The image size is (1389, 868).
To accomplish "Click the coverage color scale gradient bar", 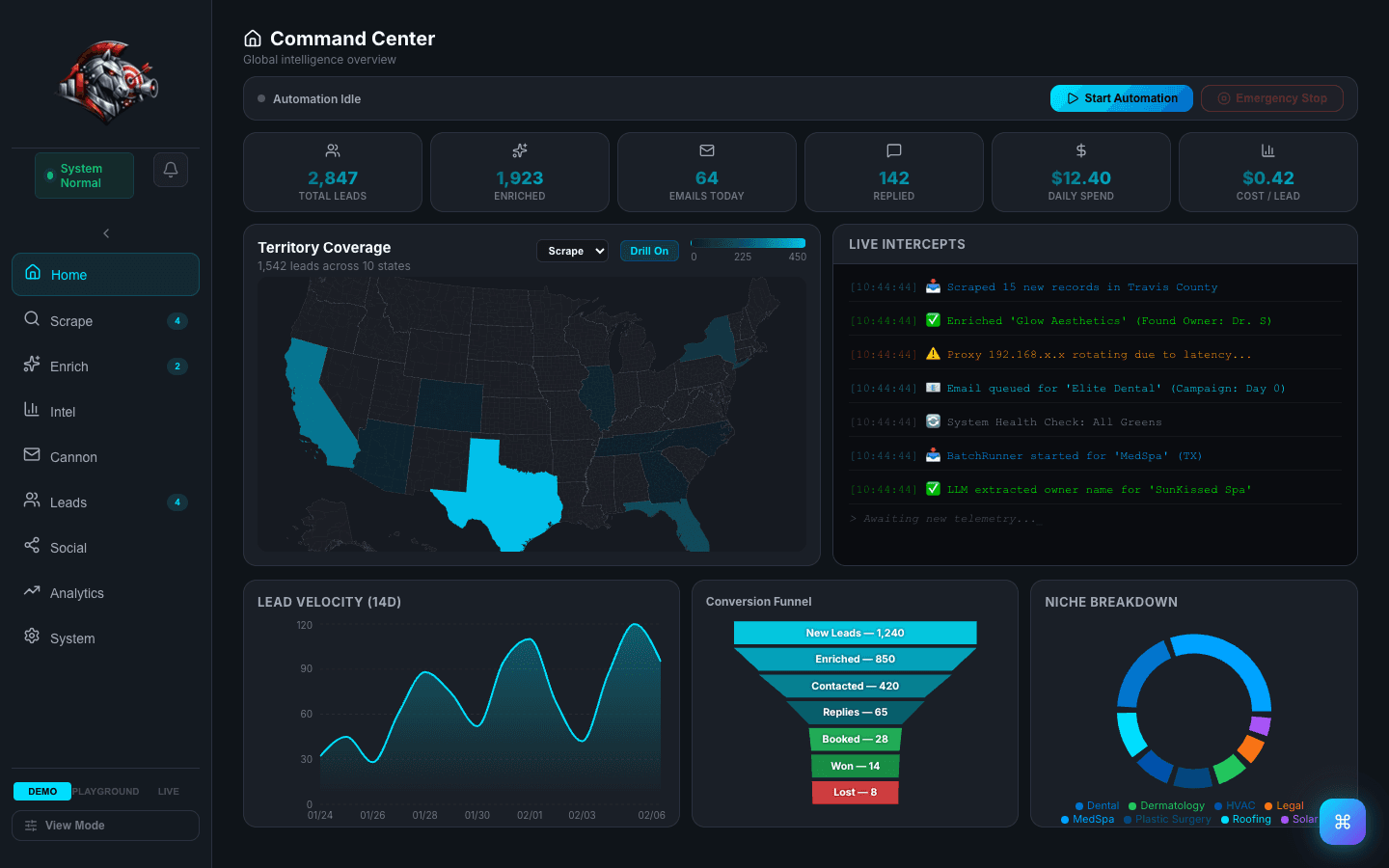I will (748, 243).
